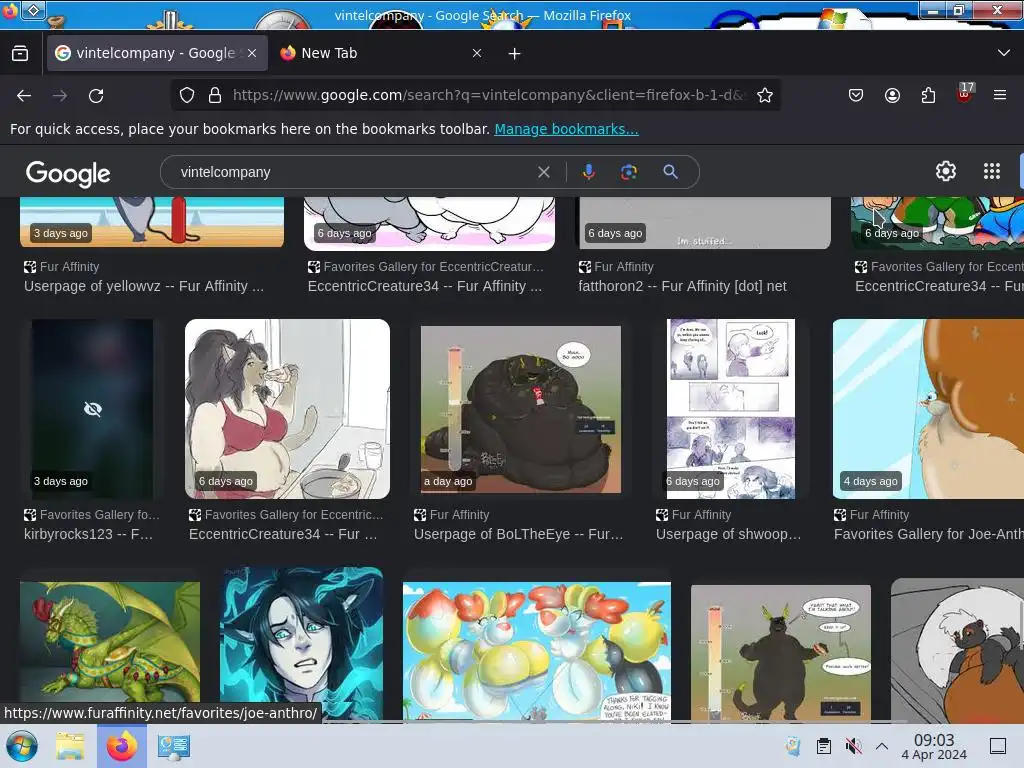Switch to the vintelcompany Google tab
Image resolution: width=1024 pixels, height=768 pixels.
pos(157,53)
